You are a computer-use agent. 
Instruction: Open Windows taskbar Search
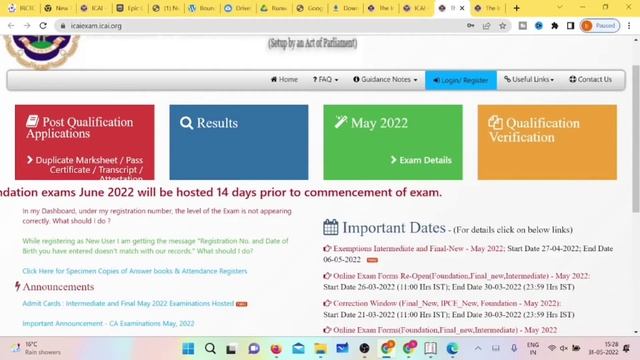pos(210,349)
